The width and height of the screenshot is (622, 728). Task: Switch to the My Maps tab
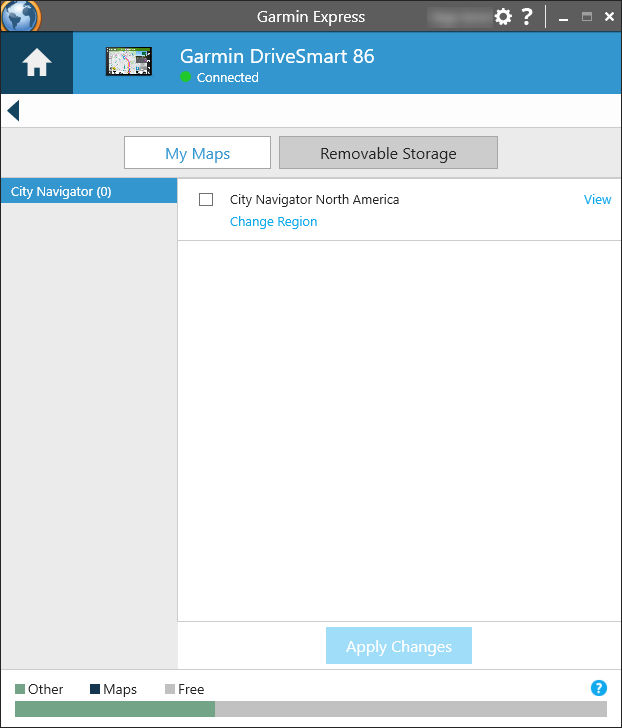click(197, 153)
